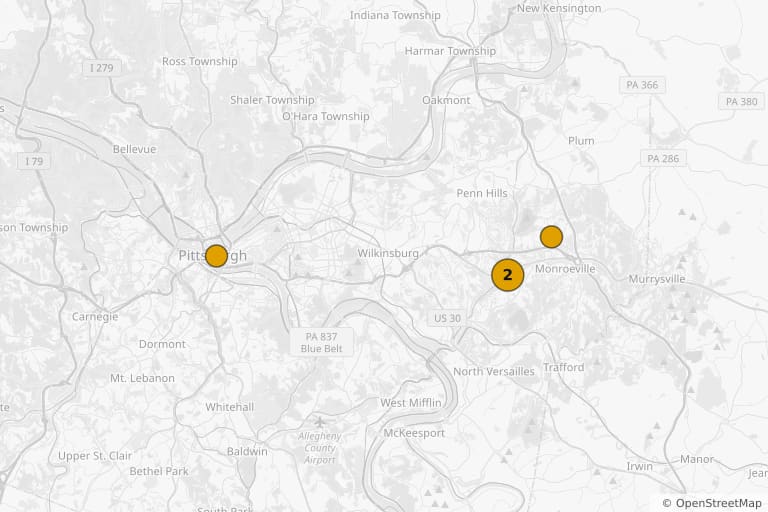Click the I 279 road shield
The width and height of the screenshot is (768, 512).
tap(102, 68)
